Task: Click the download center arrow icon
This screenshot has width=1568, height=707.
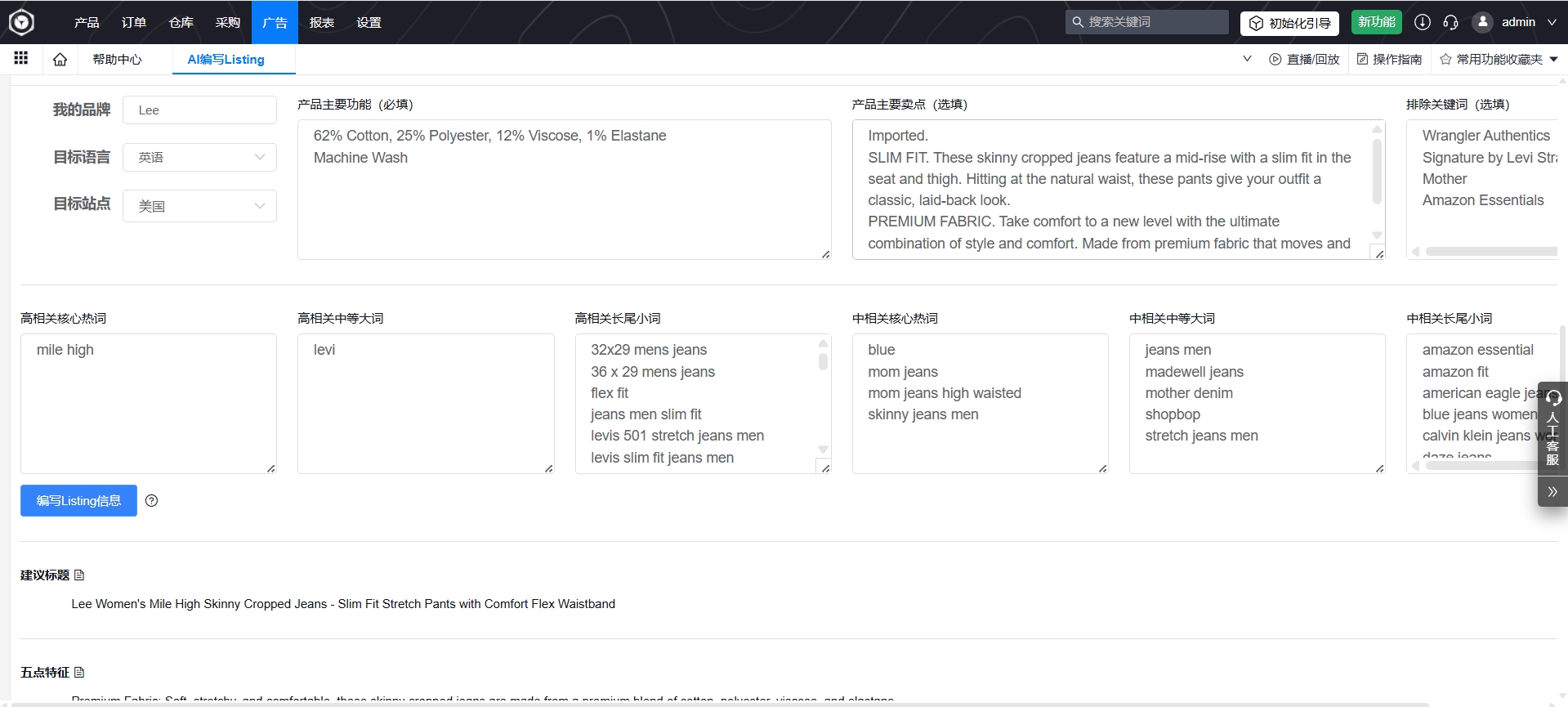Action: tap(1422, 22)
